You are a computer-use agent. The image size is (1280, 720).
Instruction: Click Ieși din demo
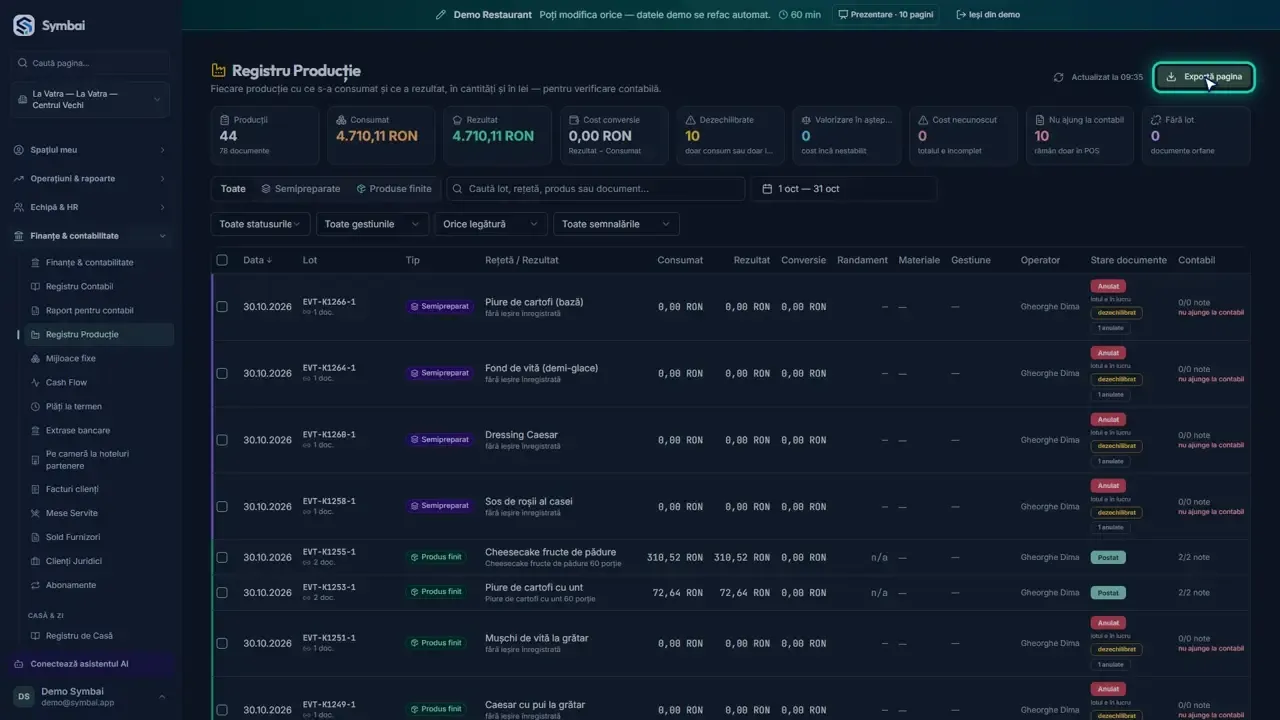click(x=988, y=15)
